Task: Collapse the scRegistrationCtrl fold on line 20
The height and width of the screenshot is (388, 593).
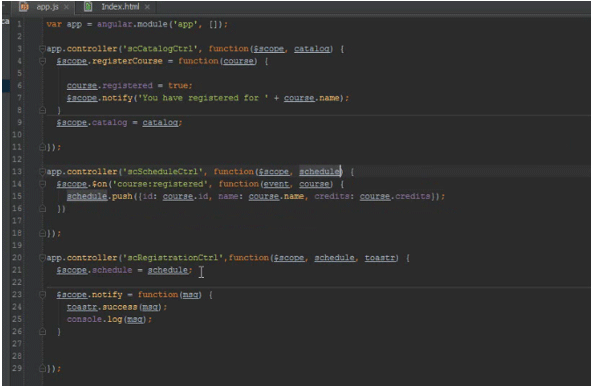Action: point(42,258)
